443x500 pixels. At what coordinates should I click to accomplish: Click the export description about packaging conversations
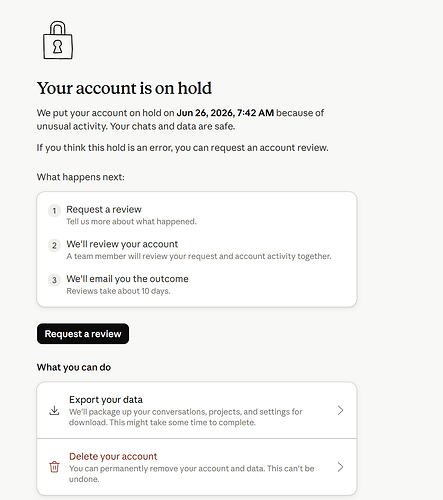tap(186, 417)
